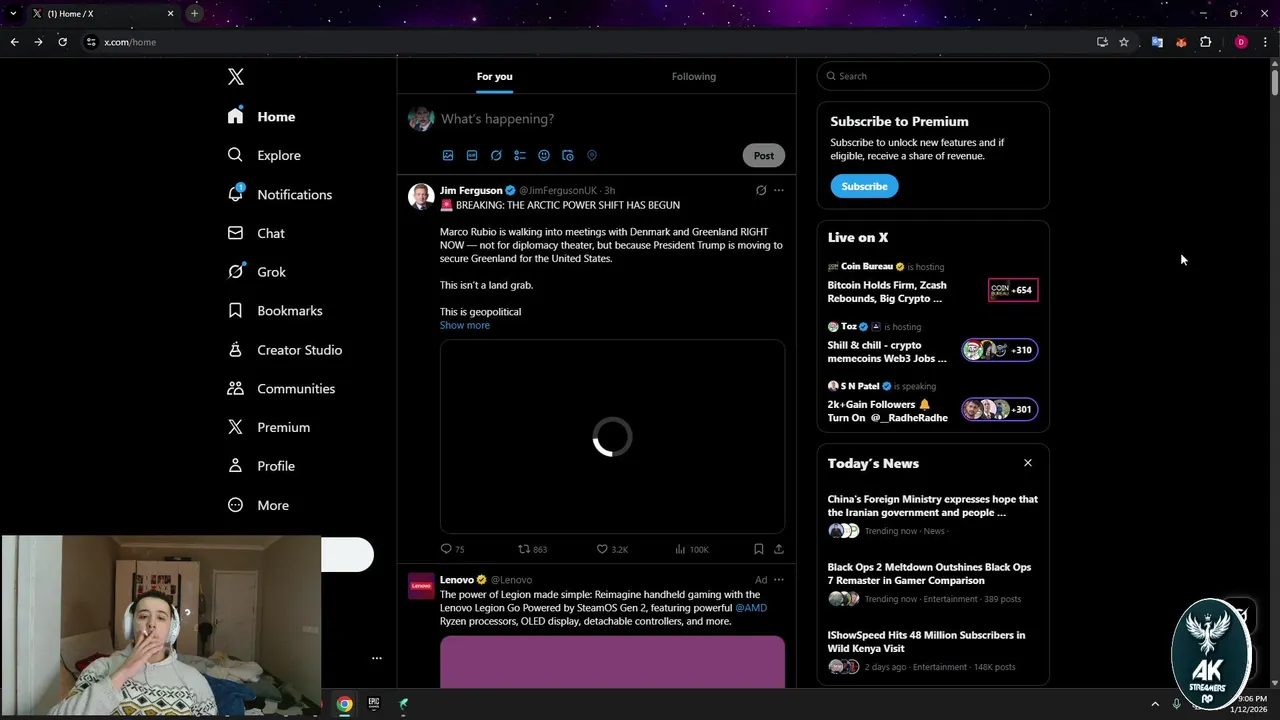Open more options on Jim Ferguson post
The width and height of the screenshot is (1280, 720).
pos(779,190)
